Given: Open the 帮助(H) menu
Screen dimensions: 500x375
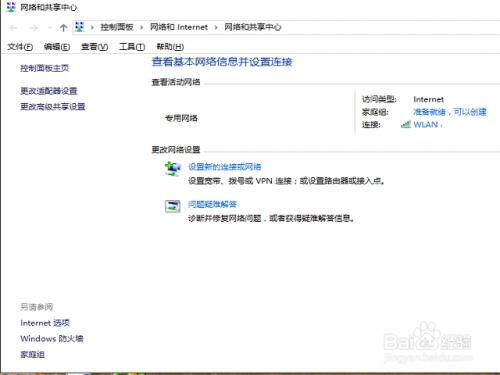Looking at the screenshot, I should 170,47.
